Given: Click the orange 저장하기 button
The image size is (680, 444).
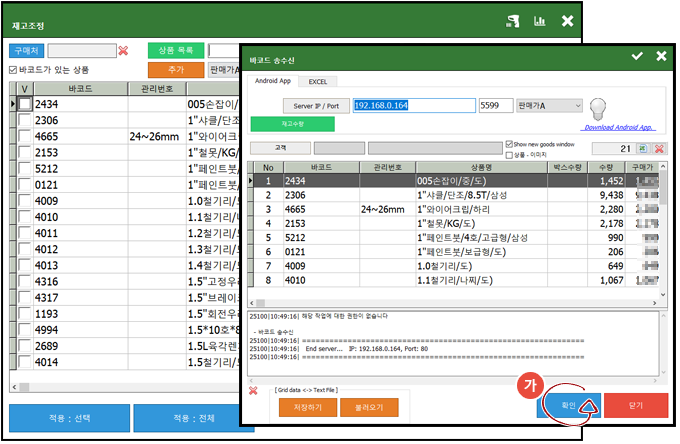Looking at the screenshot, I should tap(307, 408).
